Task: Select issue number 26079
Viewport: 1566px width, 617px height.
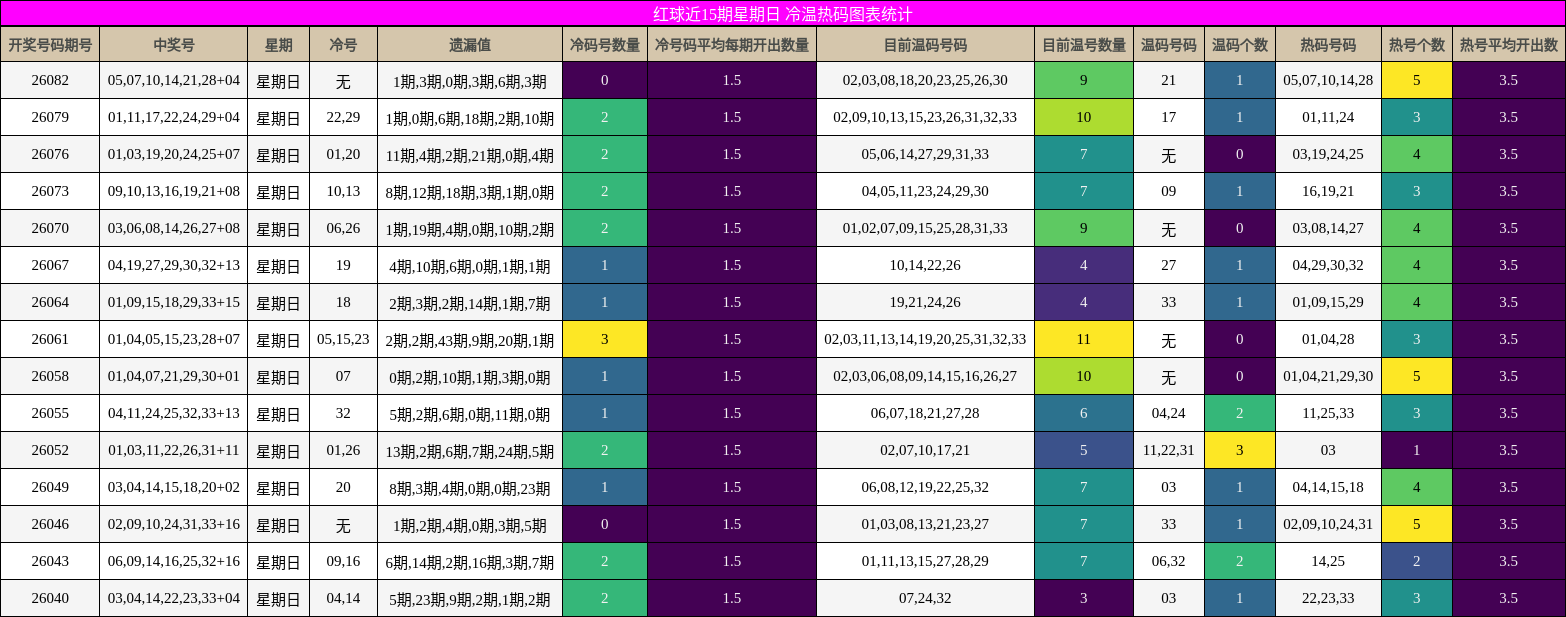Action: click(x=50, y=117)
